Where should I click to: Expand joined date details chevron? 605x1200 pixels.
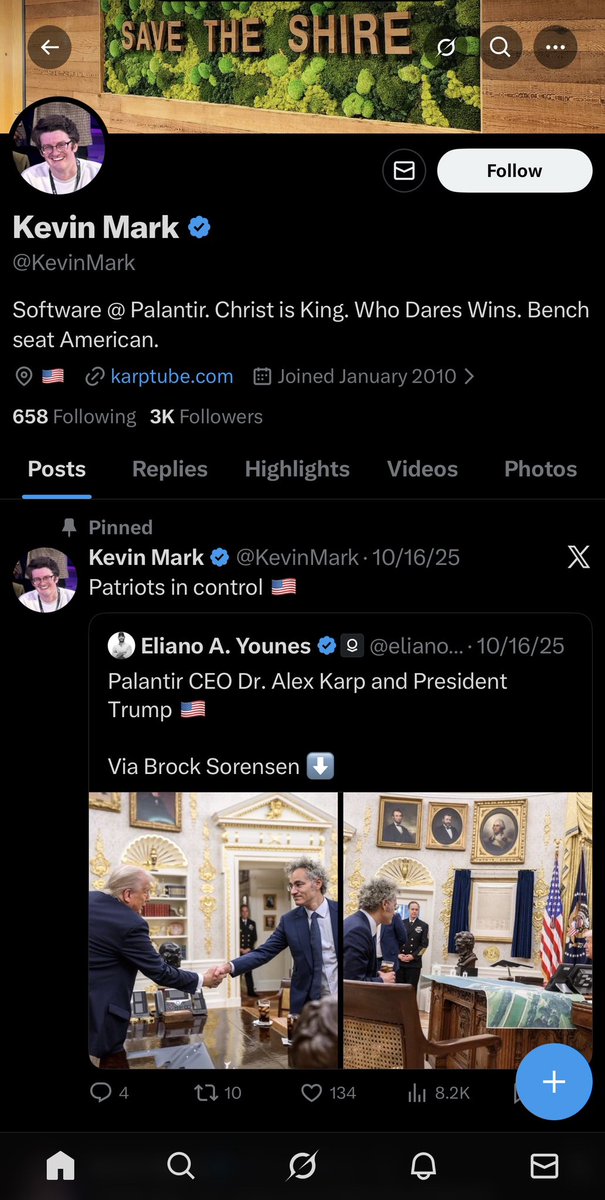tap(470, 377)
